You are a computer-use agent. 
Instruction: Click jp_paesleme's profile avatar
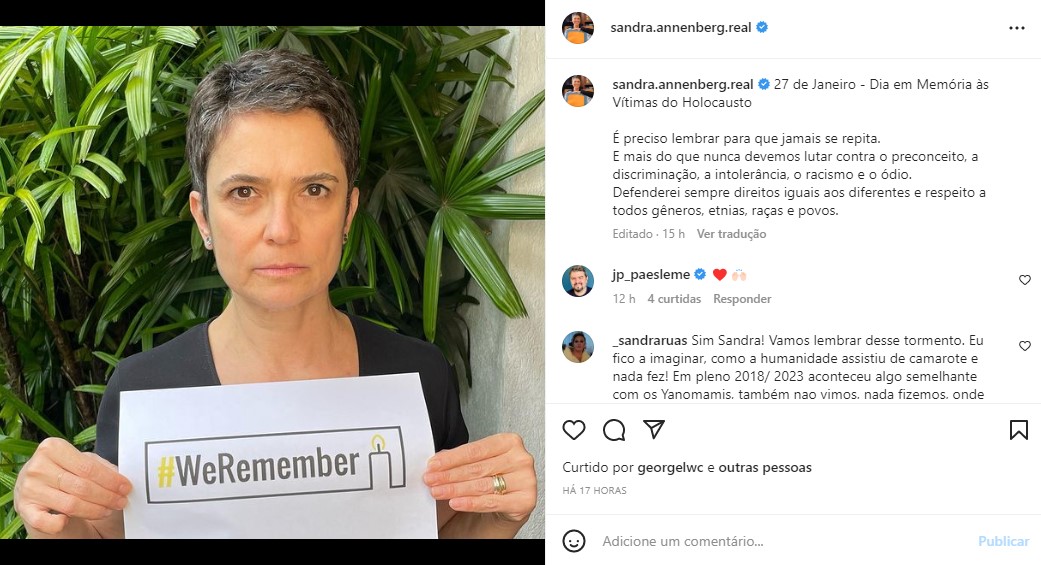click(578, 281)
